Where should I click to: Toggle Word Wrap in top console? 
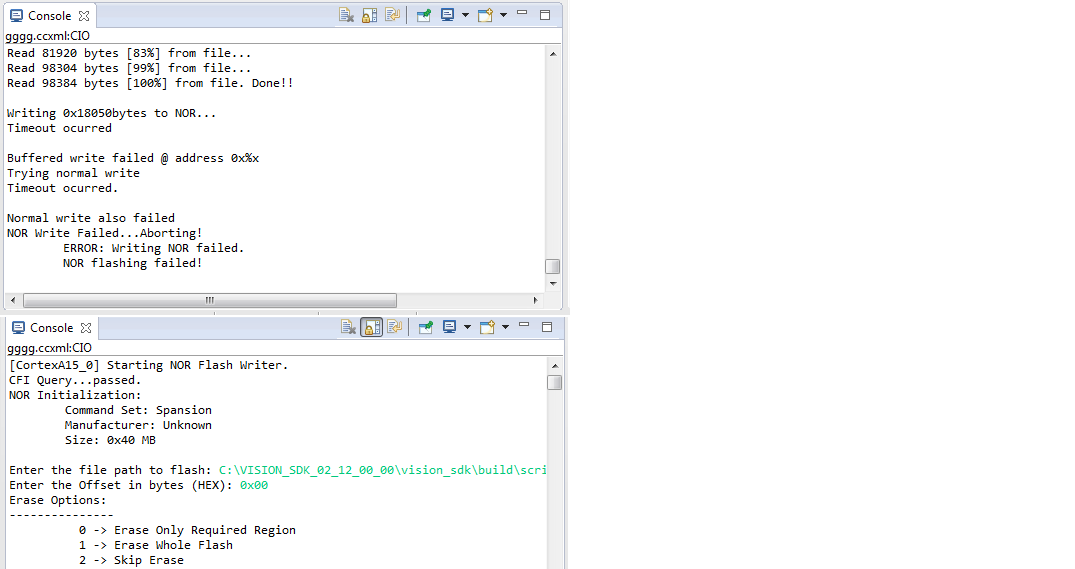[x=392, y=15]
